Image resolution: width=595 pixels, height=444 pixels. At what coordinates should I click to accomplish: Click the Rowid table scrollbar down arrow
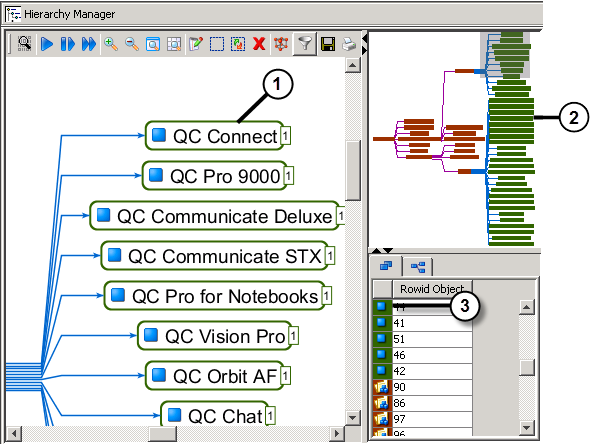click(527, 427)
